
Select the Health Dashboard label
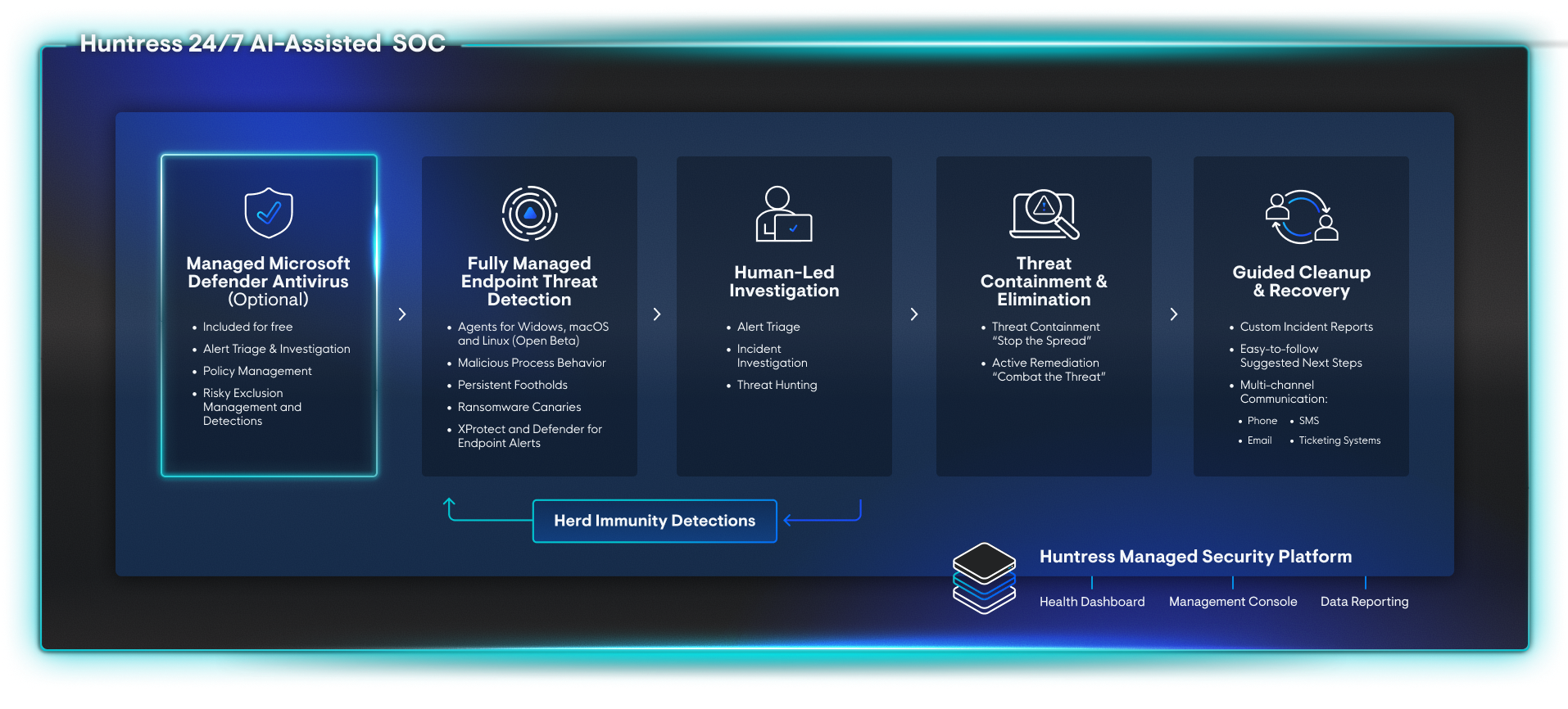[1091, 602]
